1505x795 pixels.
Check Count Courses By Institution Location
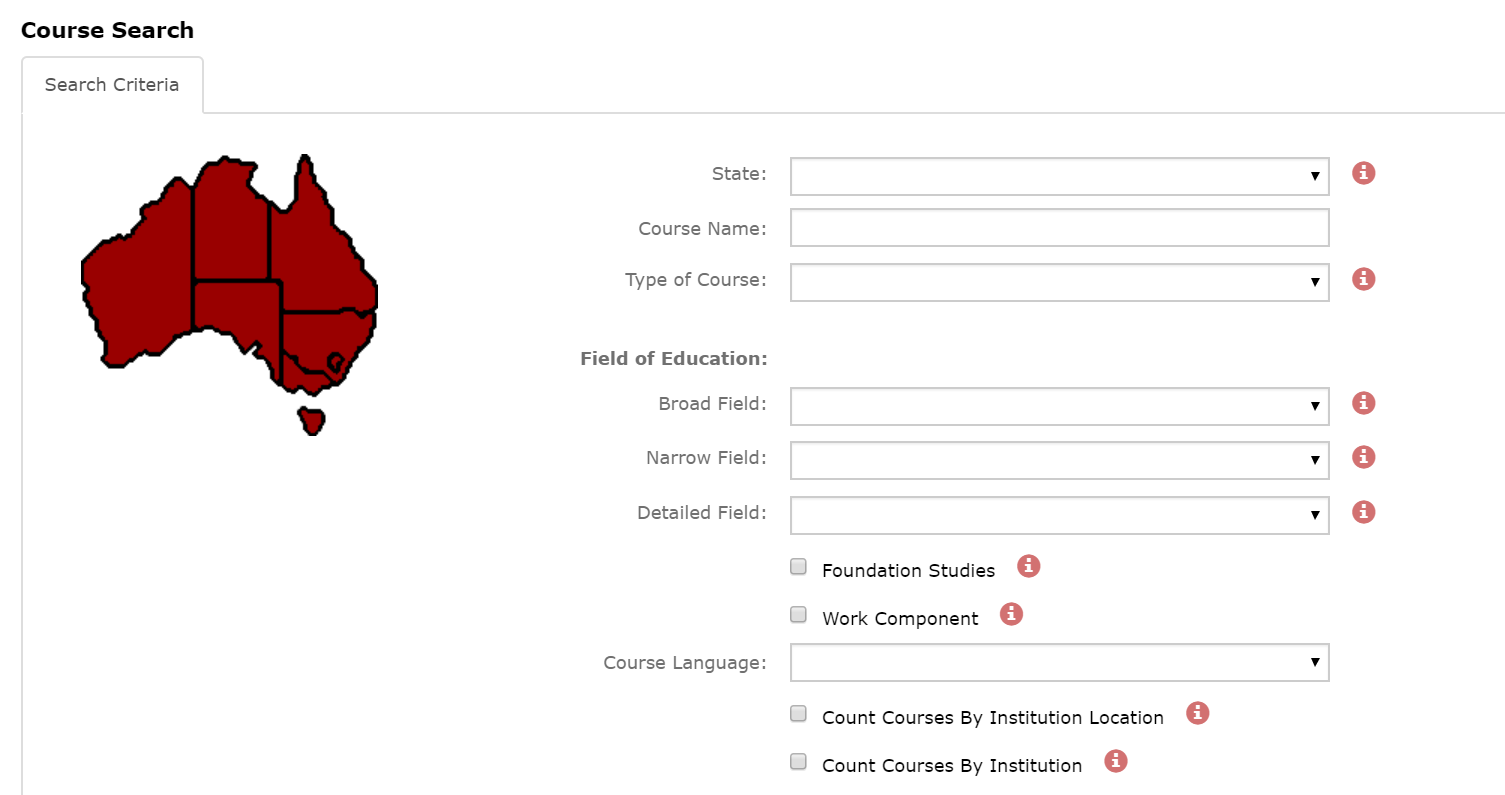[x=798, y=714]
